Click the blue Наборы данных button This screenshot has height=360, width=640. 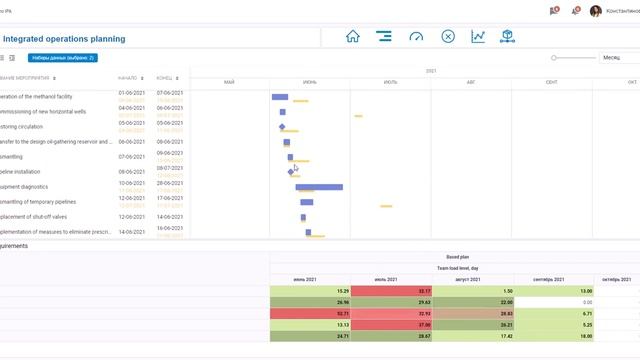[63, 58]
